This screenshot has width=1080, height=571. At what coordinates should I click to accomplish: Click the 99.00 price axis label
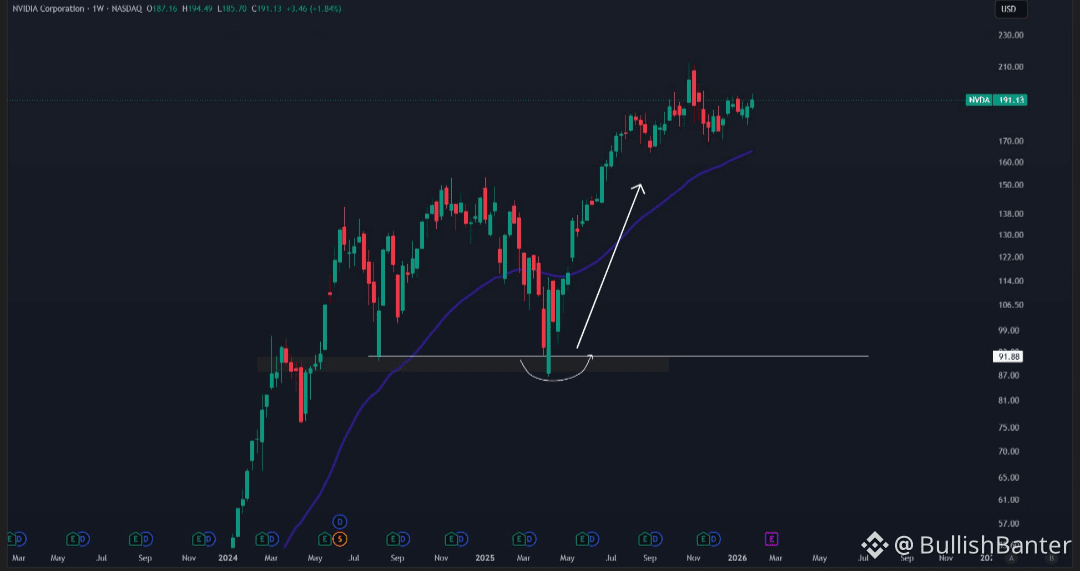coord(1010,331)
